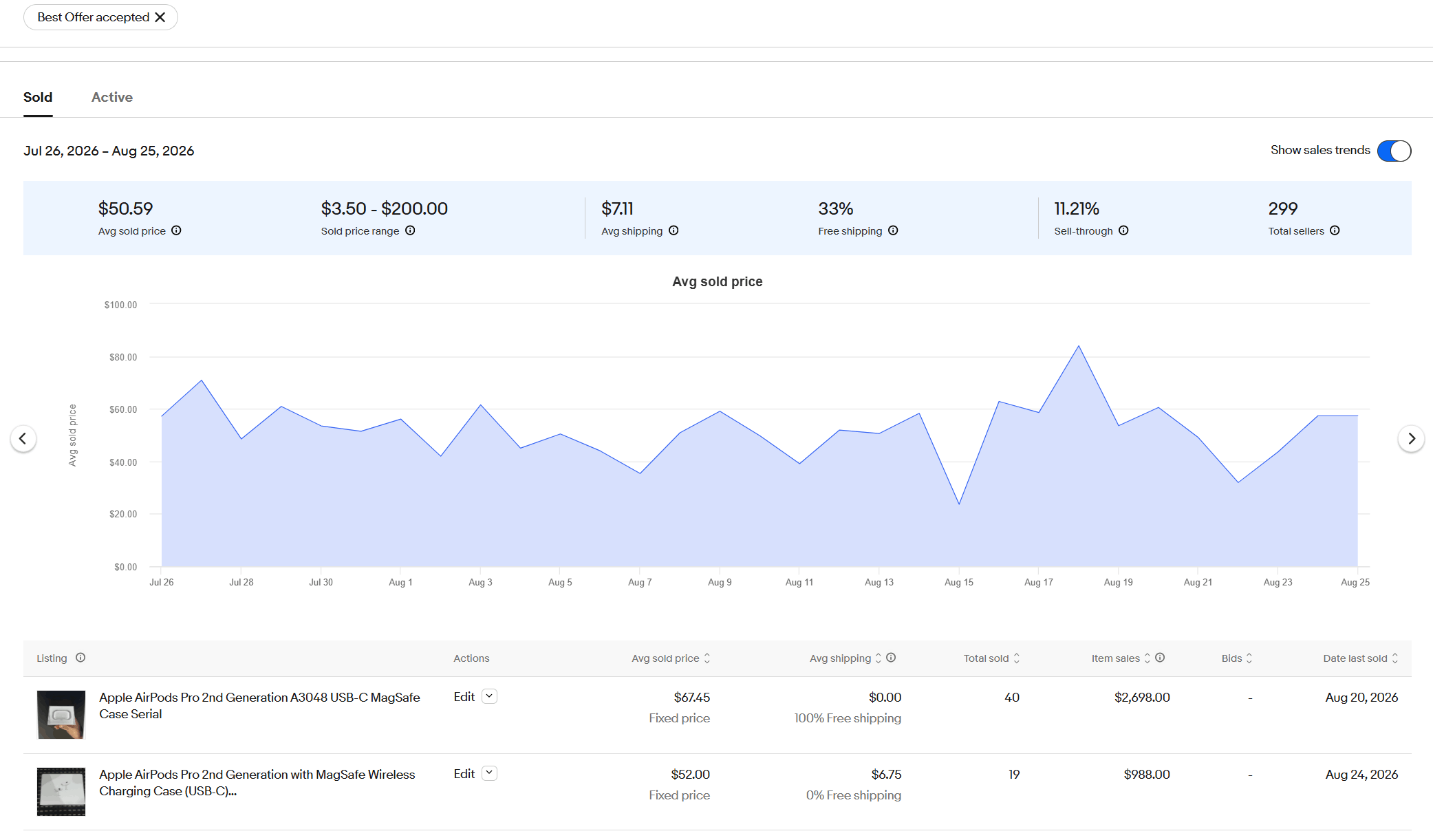Click the $7.11 average shipping value
This screenshot has height=840, width=1433.
pyautogui.click(x=617, y=208)
